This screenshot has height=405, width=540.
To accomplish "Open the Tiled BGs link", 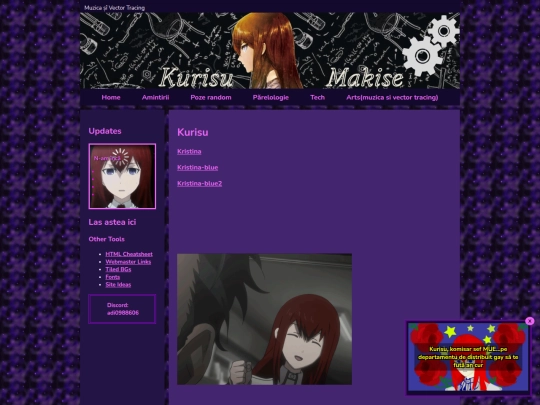I will click(x=118, y=269).
